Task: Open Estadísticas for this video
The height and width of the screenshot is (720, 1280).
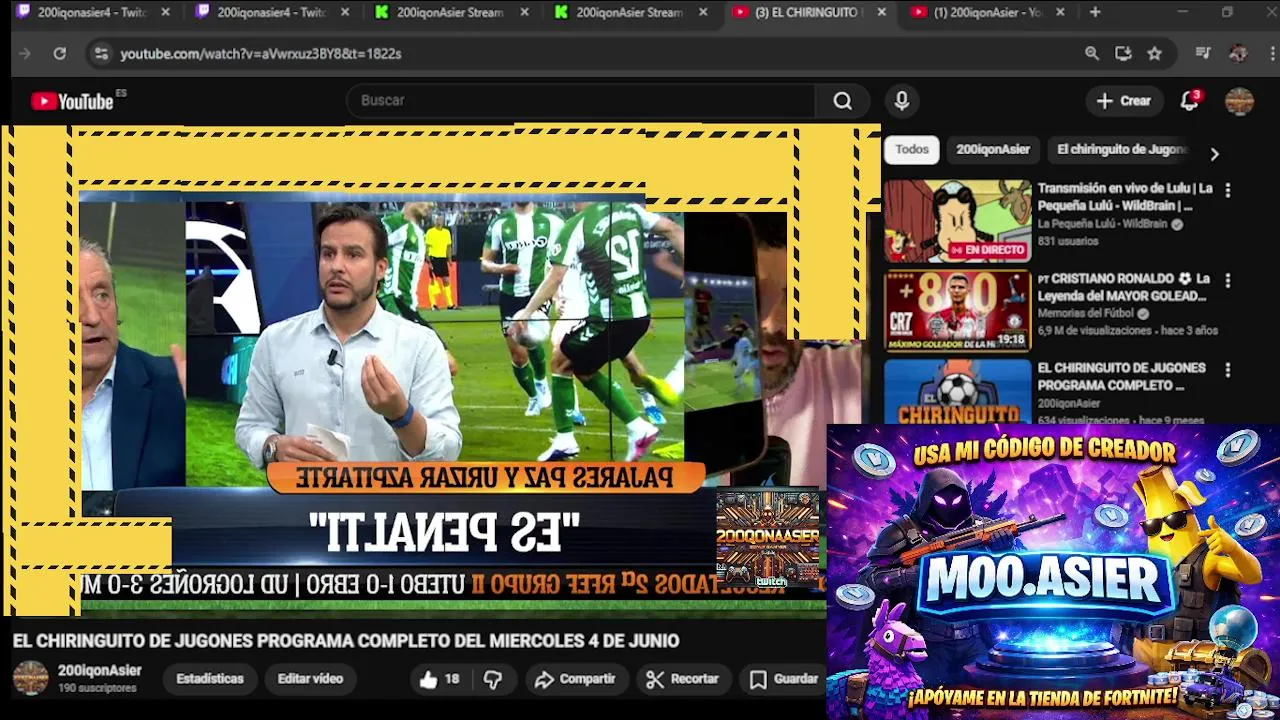Action: pyautogui.click(x=210, y=679)
